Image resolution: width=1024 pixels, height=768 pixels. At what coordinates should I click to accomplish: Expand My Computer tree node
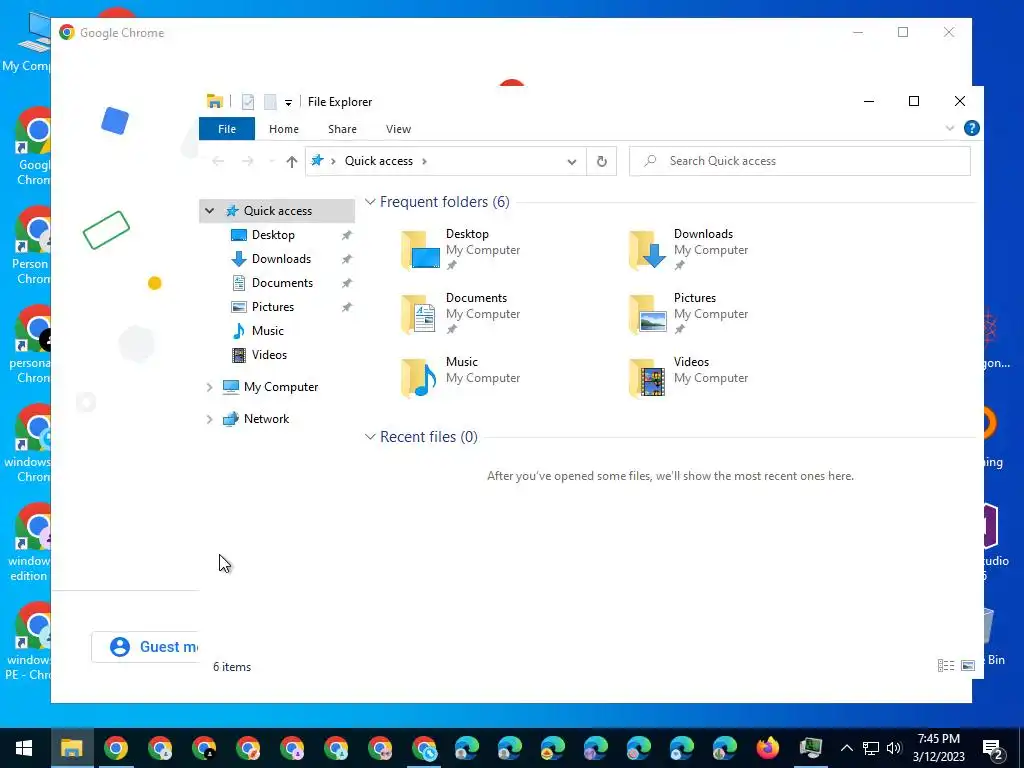(210, 387)
